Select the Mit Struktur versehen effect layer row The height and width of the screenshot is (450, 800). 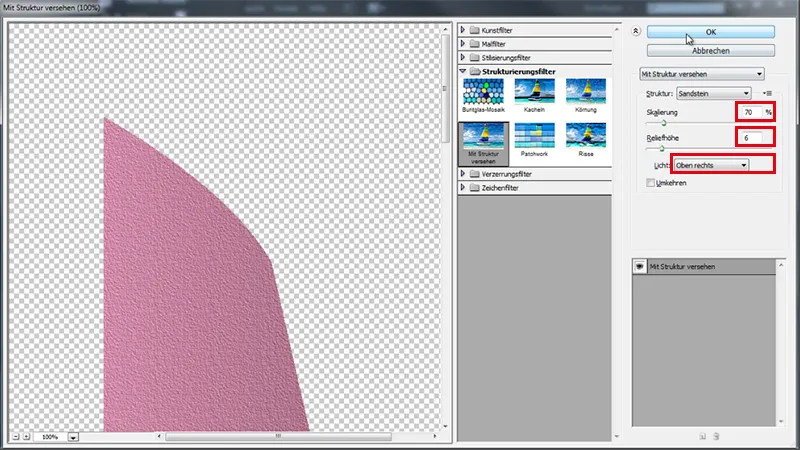pos(704,266)
